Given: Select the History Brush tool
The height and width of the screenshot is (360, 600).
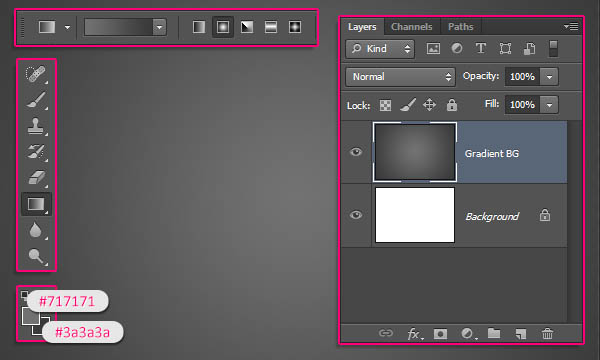Looking at the screenshot, I should click(x=36, y=152).
